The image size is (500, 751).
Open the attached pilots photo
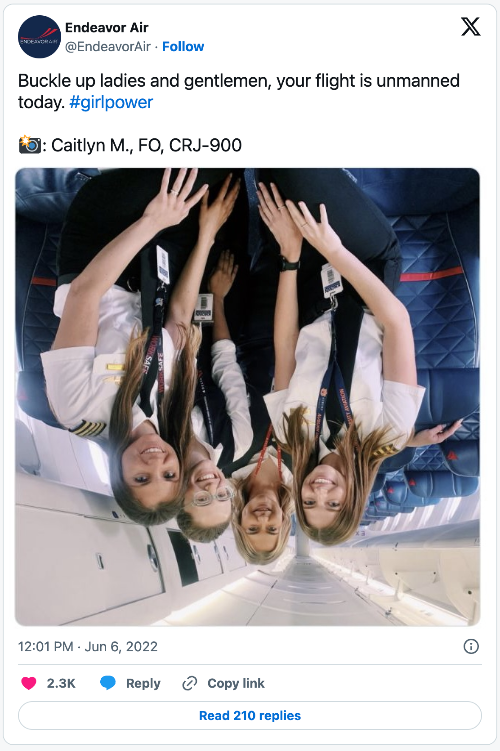[x=248, y=397]
